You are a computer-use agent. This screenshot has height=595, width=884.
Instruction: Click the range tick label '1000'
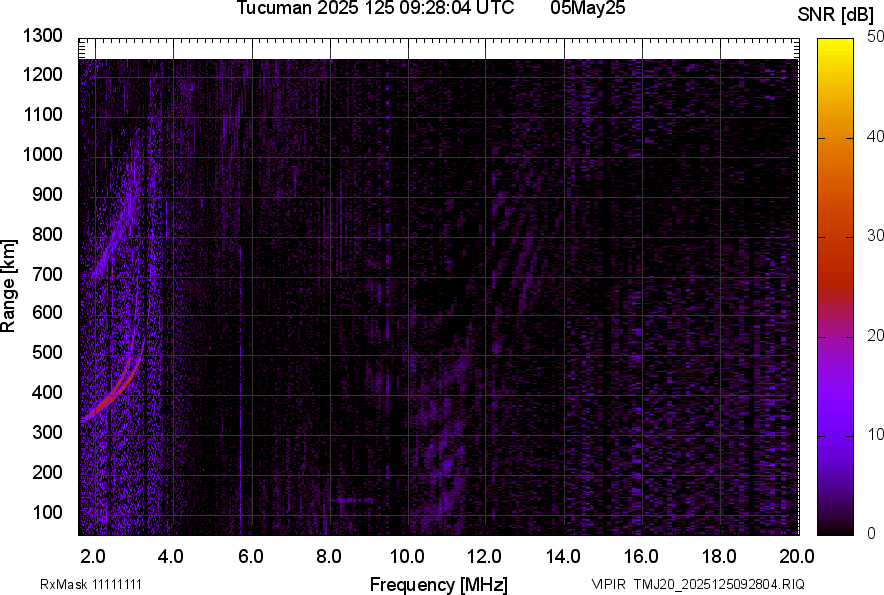click(42, 155)
